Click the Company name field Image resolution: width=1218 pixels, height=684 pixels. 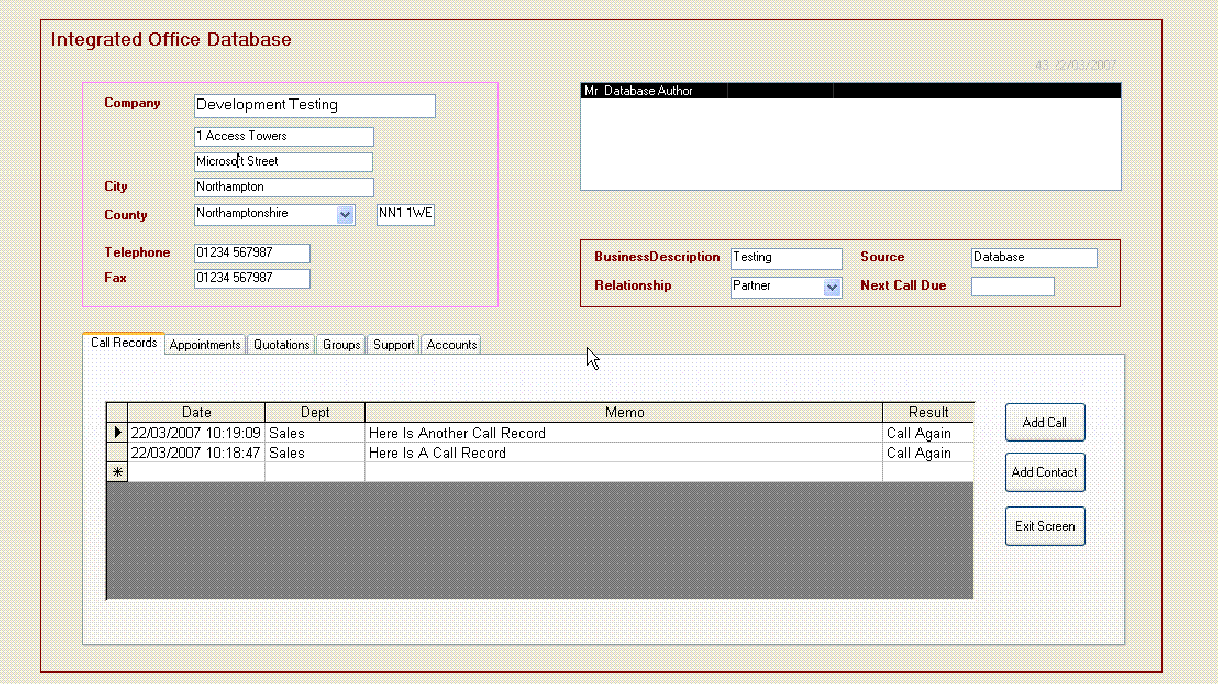pos(314,105)
